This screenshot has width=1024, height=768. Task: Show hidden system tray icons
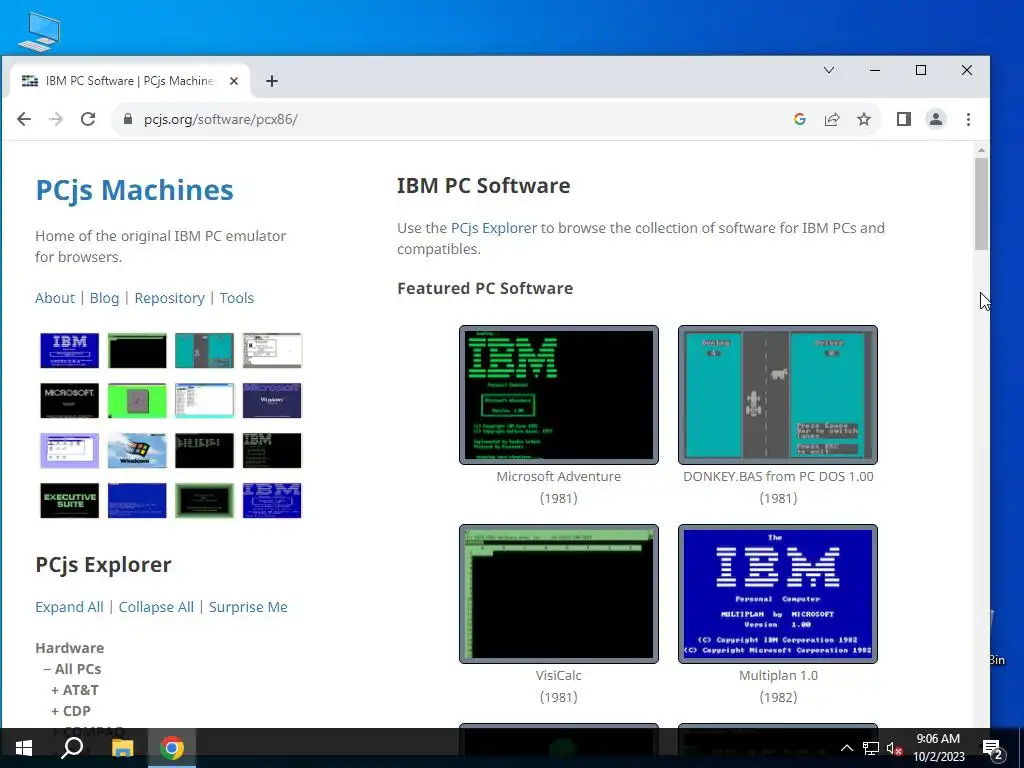click(x=846, y=748)
